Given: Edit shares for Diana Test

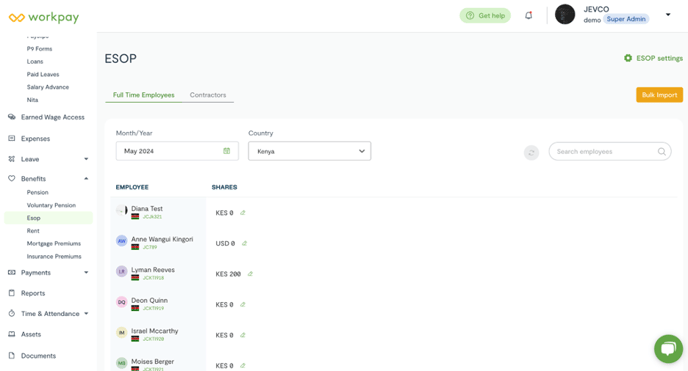Looking at the screenshot, I should 243,213.
